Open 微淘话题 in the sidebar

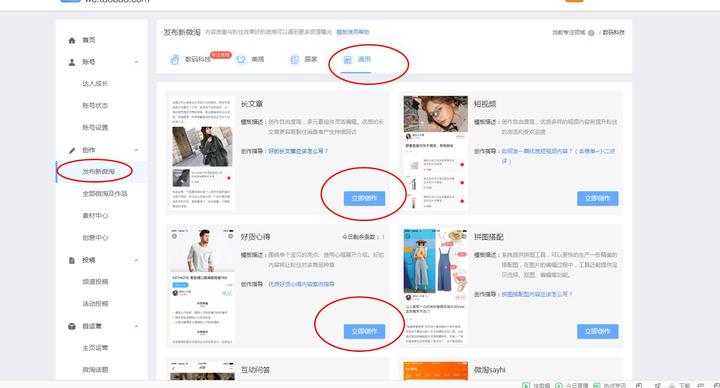point(95,370)
